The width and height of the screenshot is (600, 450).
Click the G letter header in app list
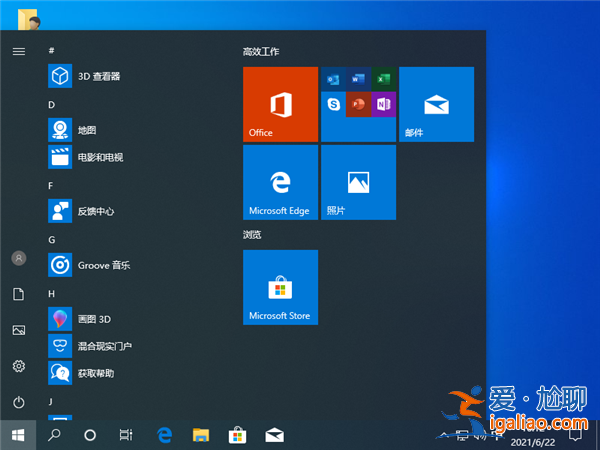pos(52,240)
